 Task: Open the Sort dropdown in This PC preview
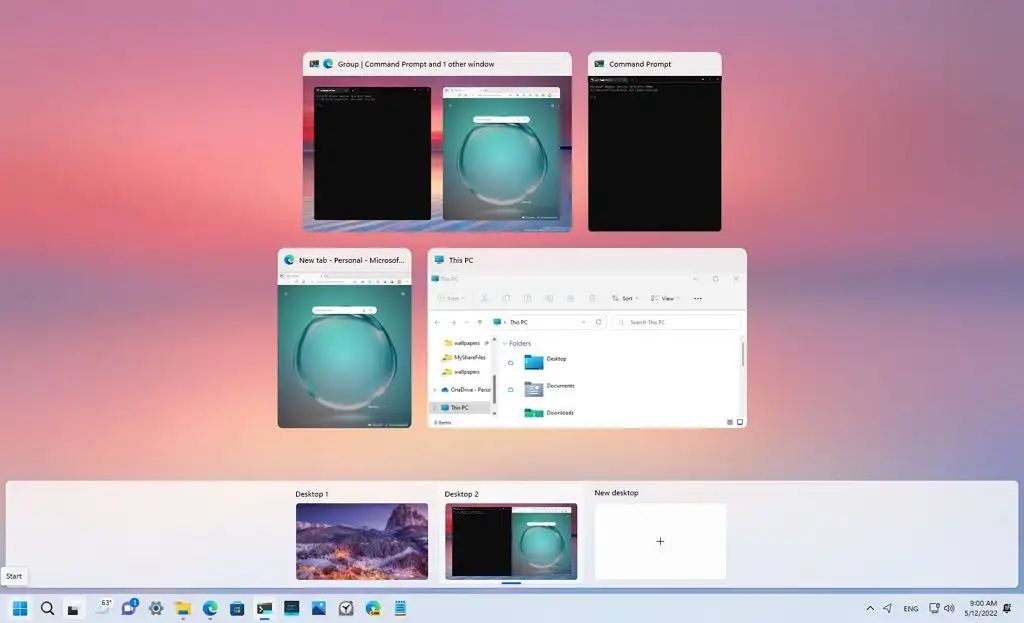click(x=625, y=298)
